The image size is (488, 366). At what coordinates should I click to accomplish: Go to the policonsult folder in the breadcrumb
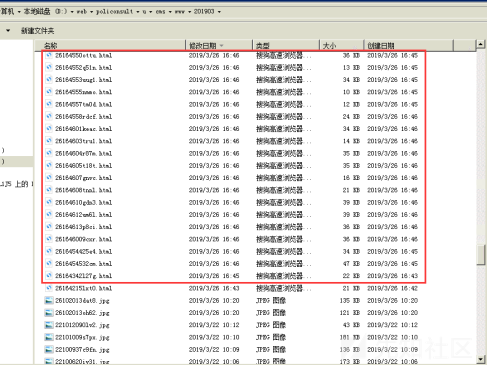tap(115, 12)
